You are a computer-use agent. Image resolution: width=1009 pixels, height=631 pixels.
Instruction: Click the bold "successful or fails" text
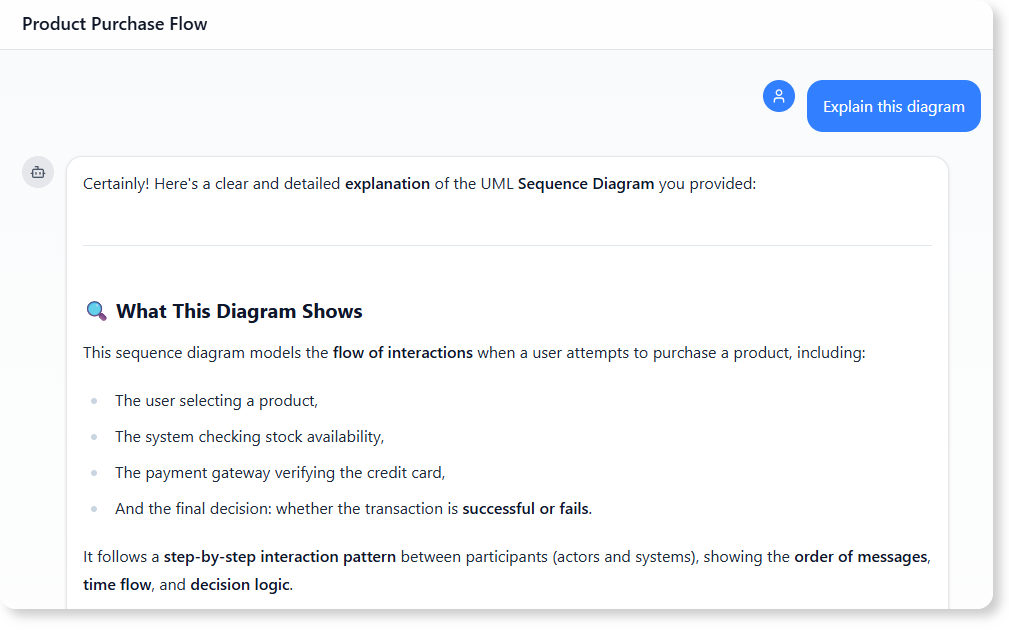(x=525, y=508)
